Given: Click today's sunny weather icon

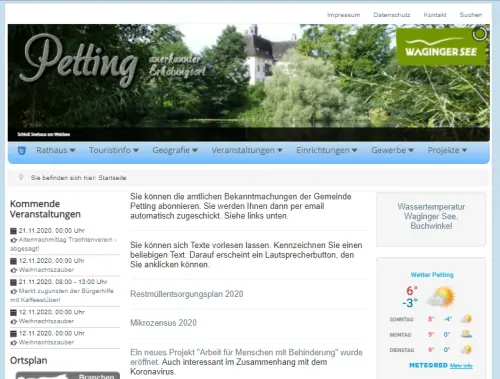Looking at the screenshot, I should pyautogui.click(x=441, y=297).
